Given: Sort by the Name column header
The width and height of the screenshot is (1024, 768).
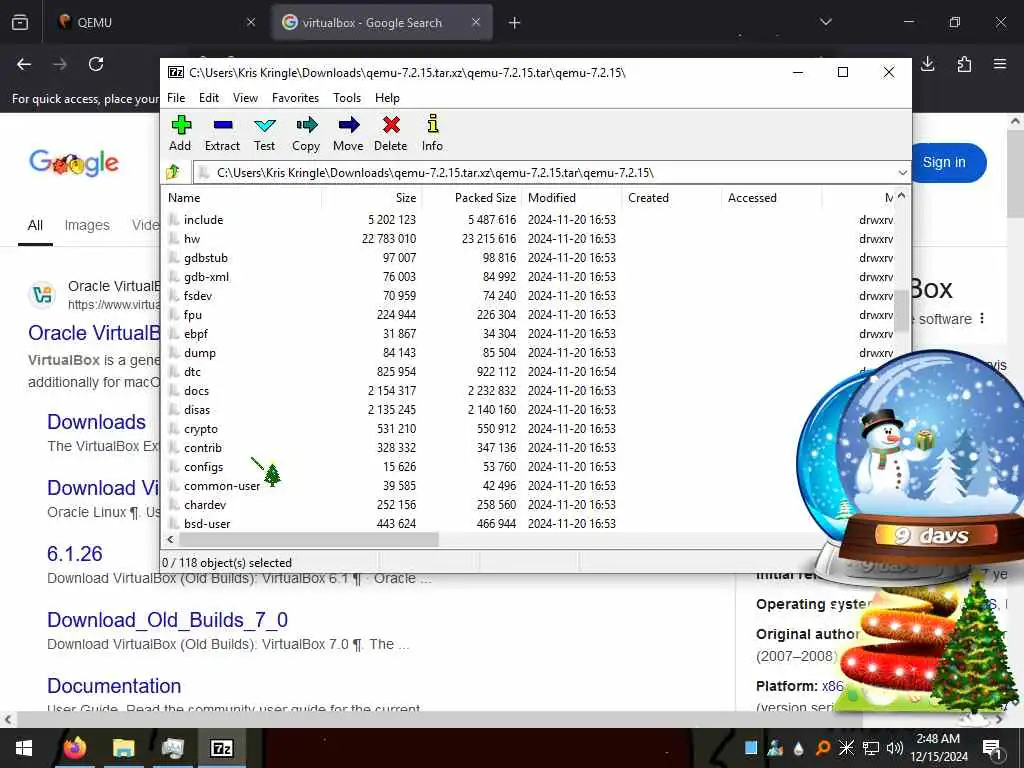Looking at the screenshot, I should pos(242,198).
